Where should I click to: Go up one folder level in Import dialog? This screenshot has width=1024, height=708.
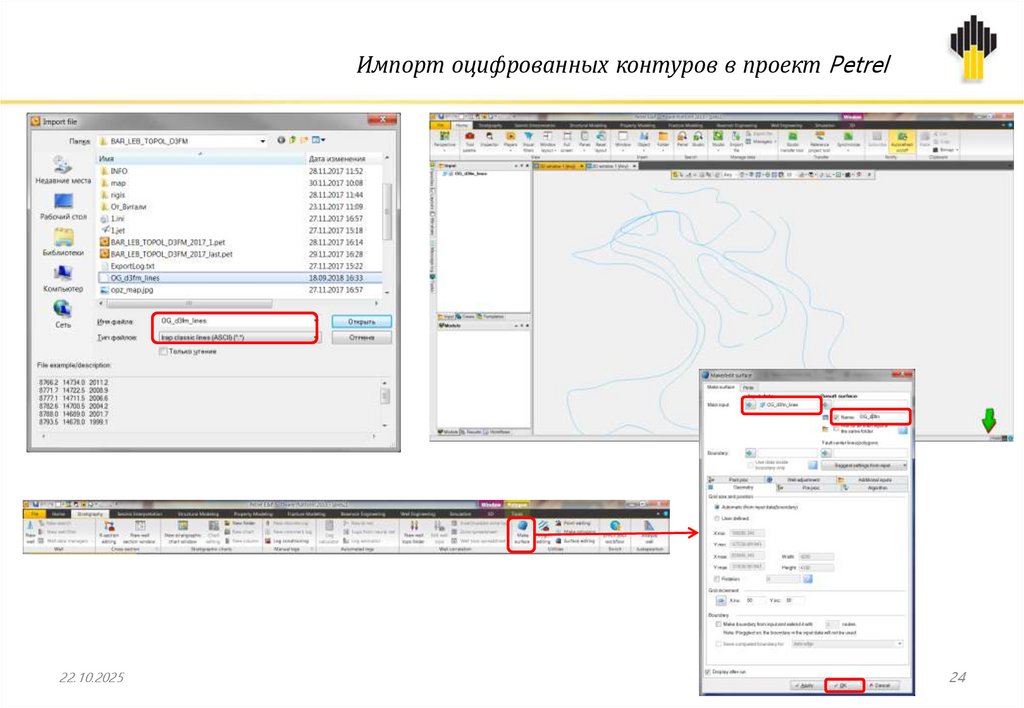pyautogui.click(x=293, y=140)
